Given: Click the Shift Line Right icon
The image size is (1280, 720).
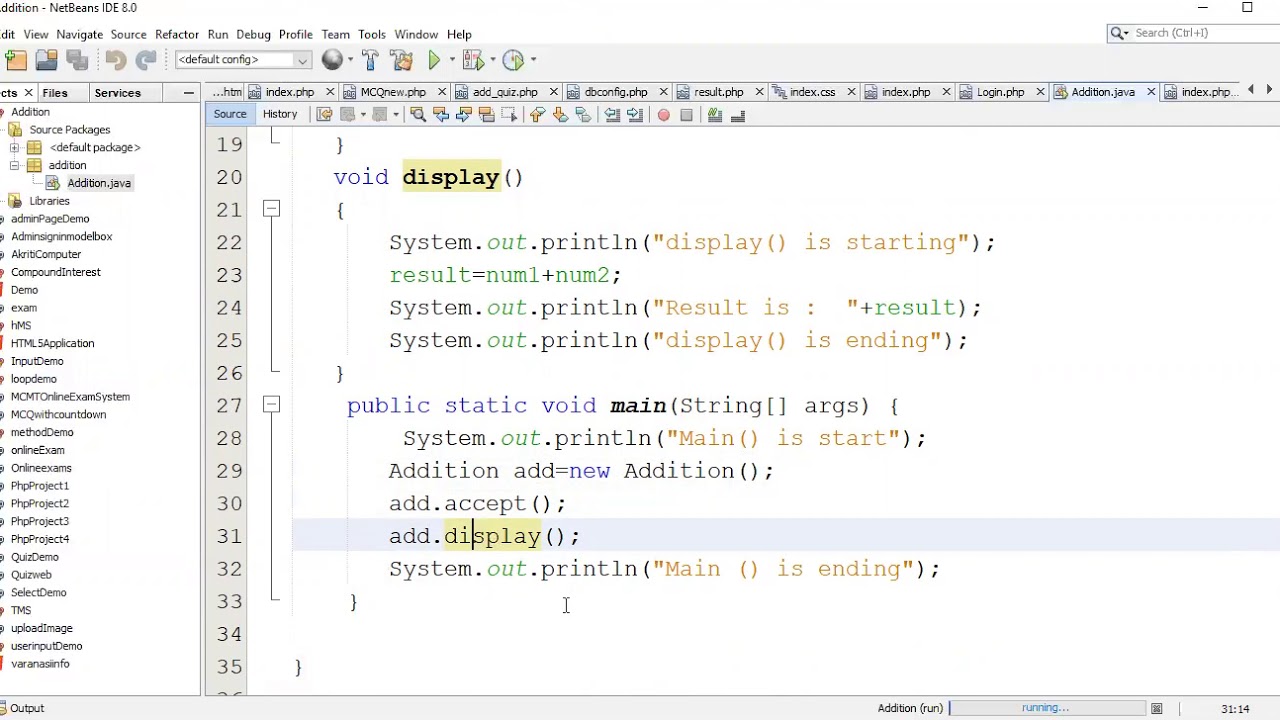Looking at the screenshot, I should point(635,115).
